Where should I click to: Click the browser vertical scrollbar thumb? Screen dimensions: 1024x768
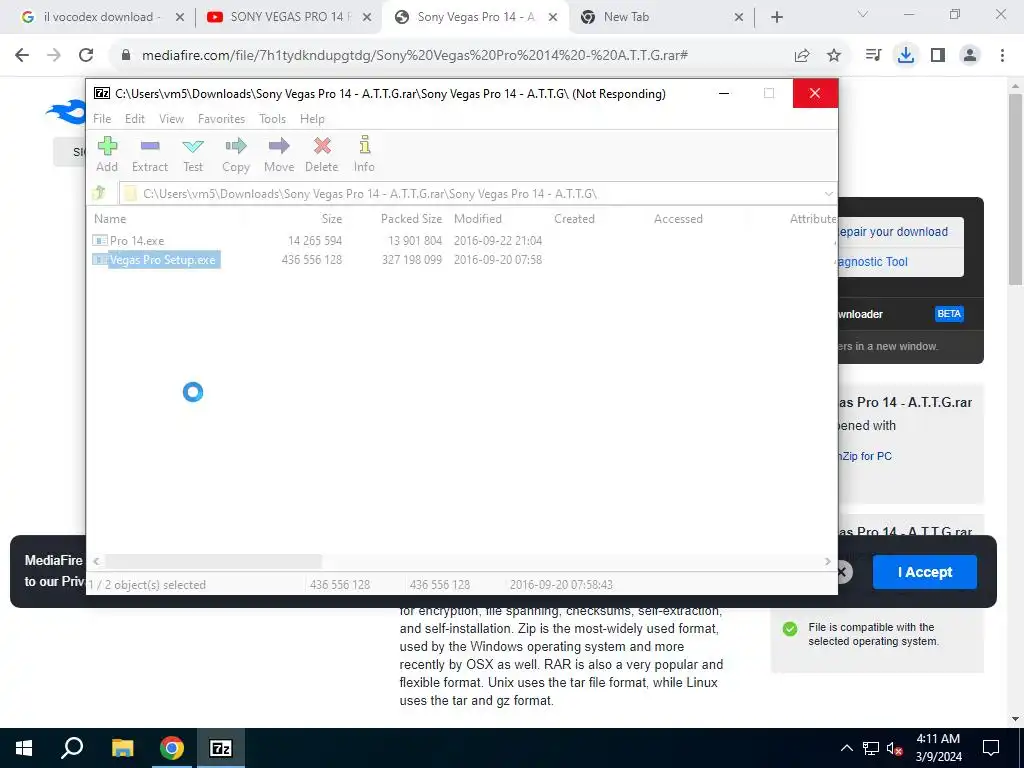click(x=1016, y=189)
